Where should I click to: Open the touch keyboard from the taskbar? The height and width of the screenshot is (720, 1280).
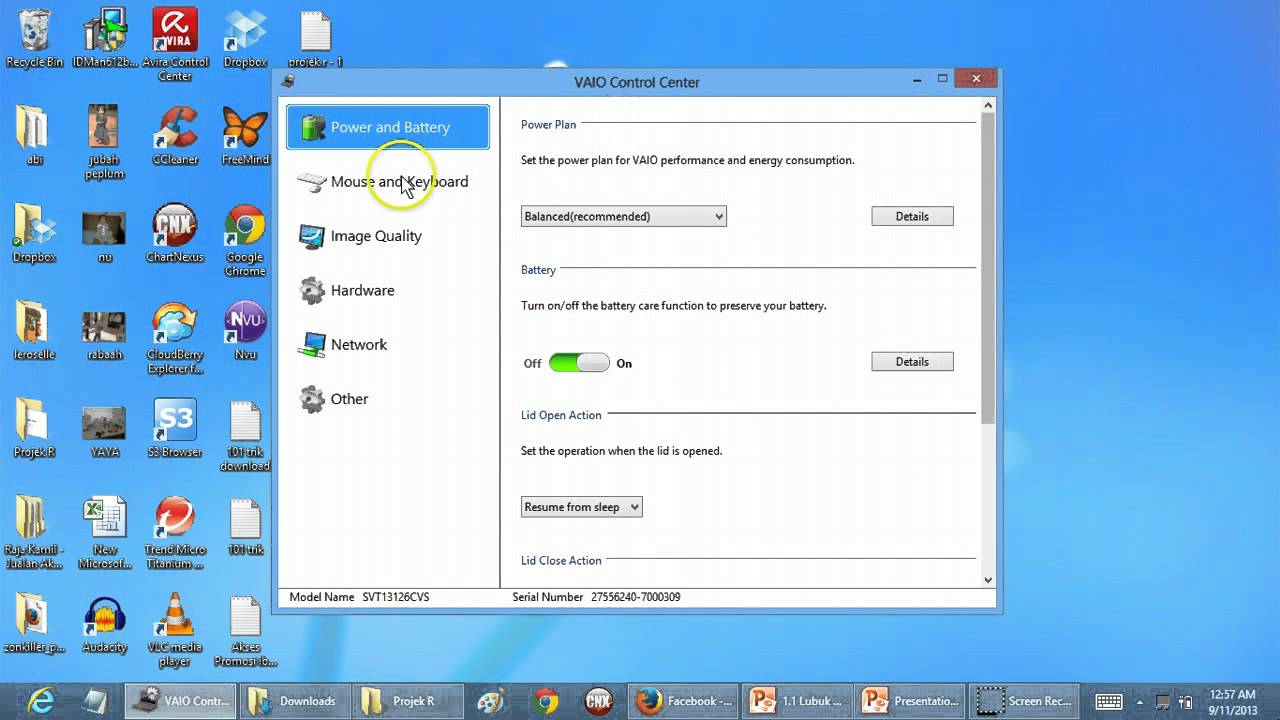[x=1109, y=701]
